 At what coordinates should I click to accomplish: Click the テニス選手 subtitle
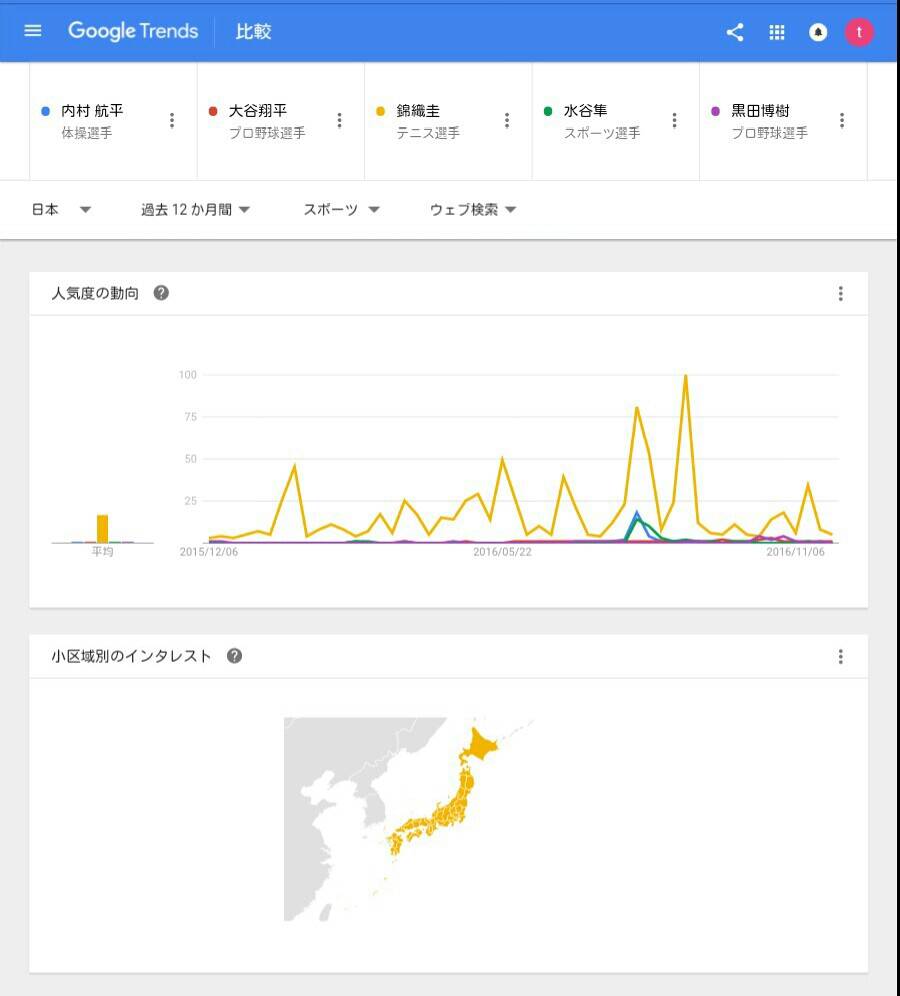coord(428,133)
